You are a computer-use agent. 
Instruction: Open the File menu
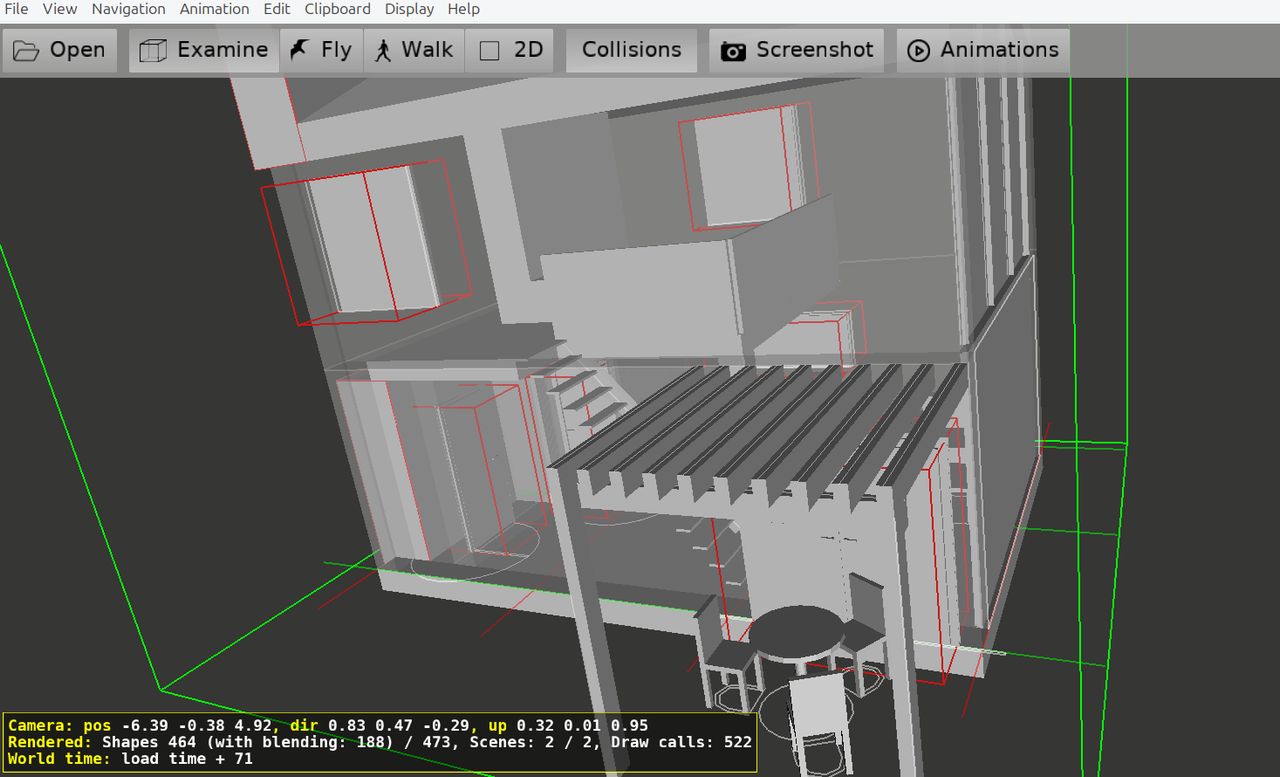16,9
